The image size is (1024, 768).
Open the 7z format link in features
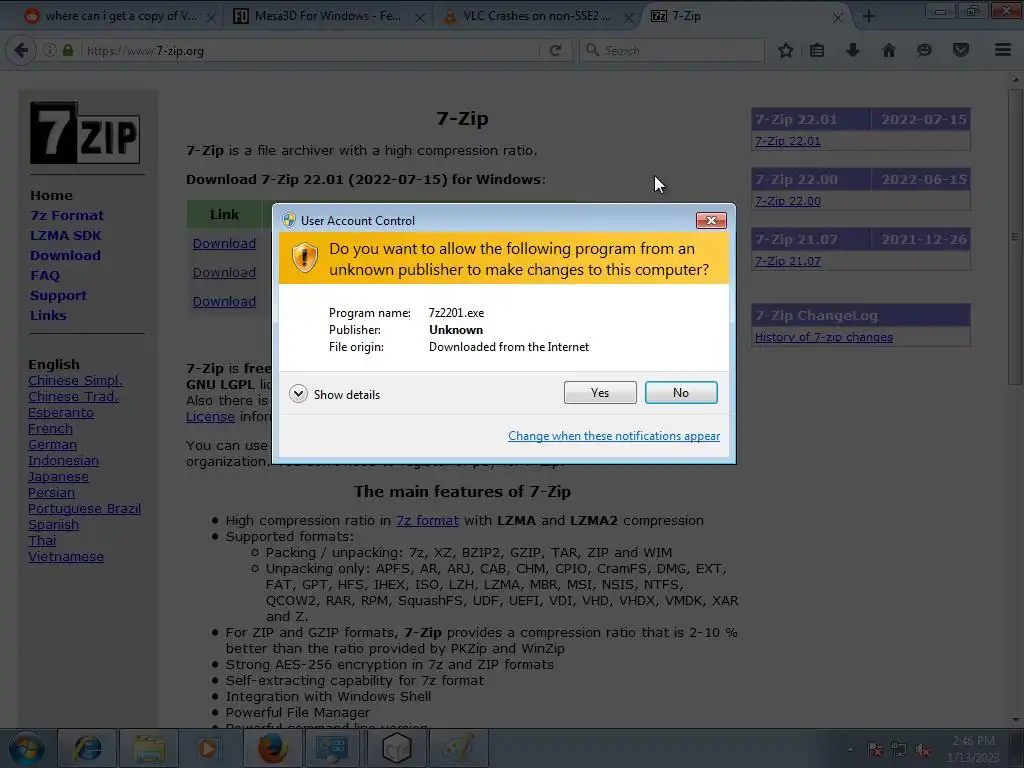click(x=427, y=520)
